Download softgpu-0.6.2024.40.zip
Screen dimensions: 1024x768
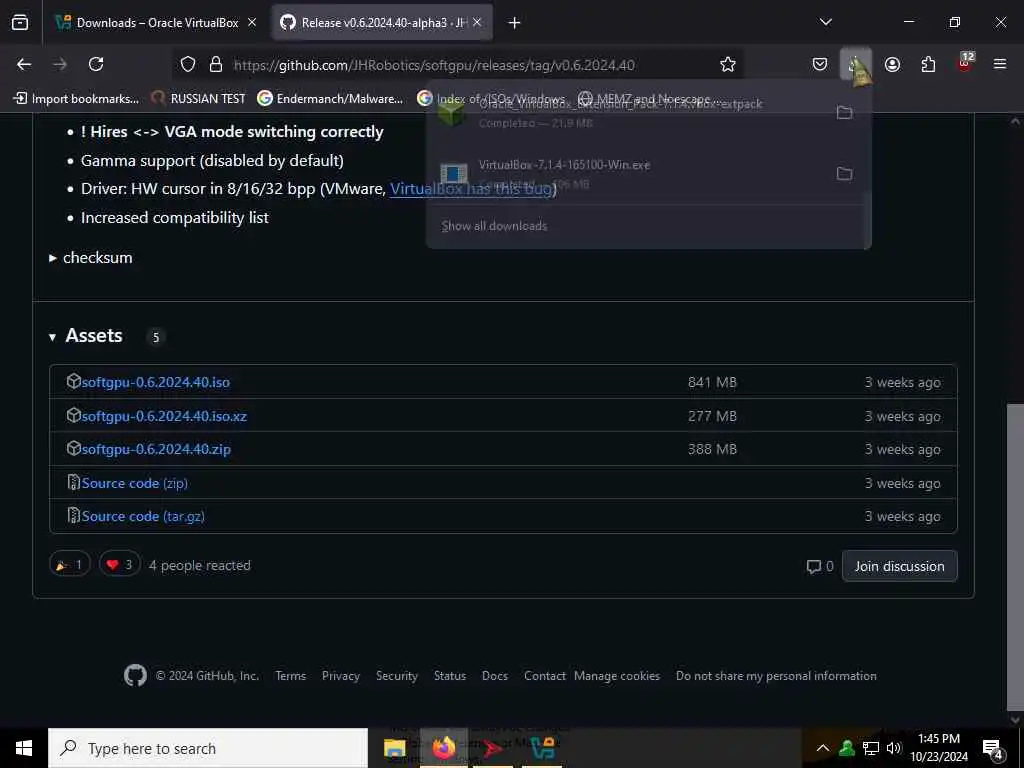pyautogui.click(x=156, y=449)
